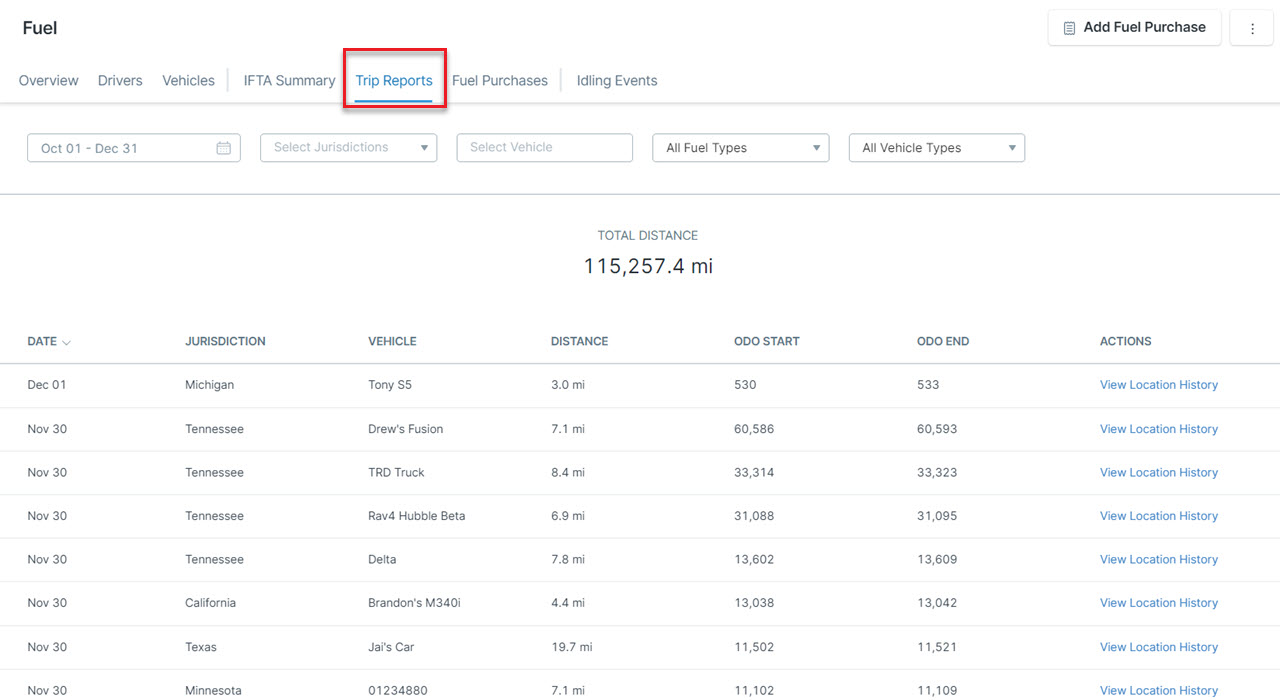
Task: Click the DATE column sort arrow
Action: pos(66,343)
